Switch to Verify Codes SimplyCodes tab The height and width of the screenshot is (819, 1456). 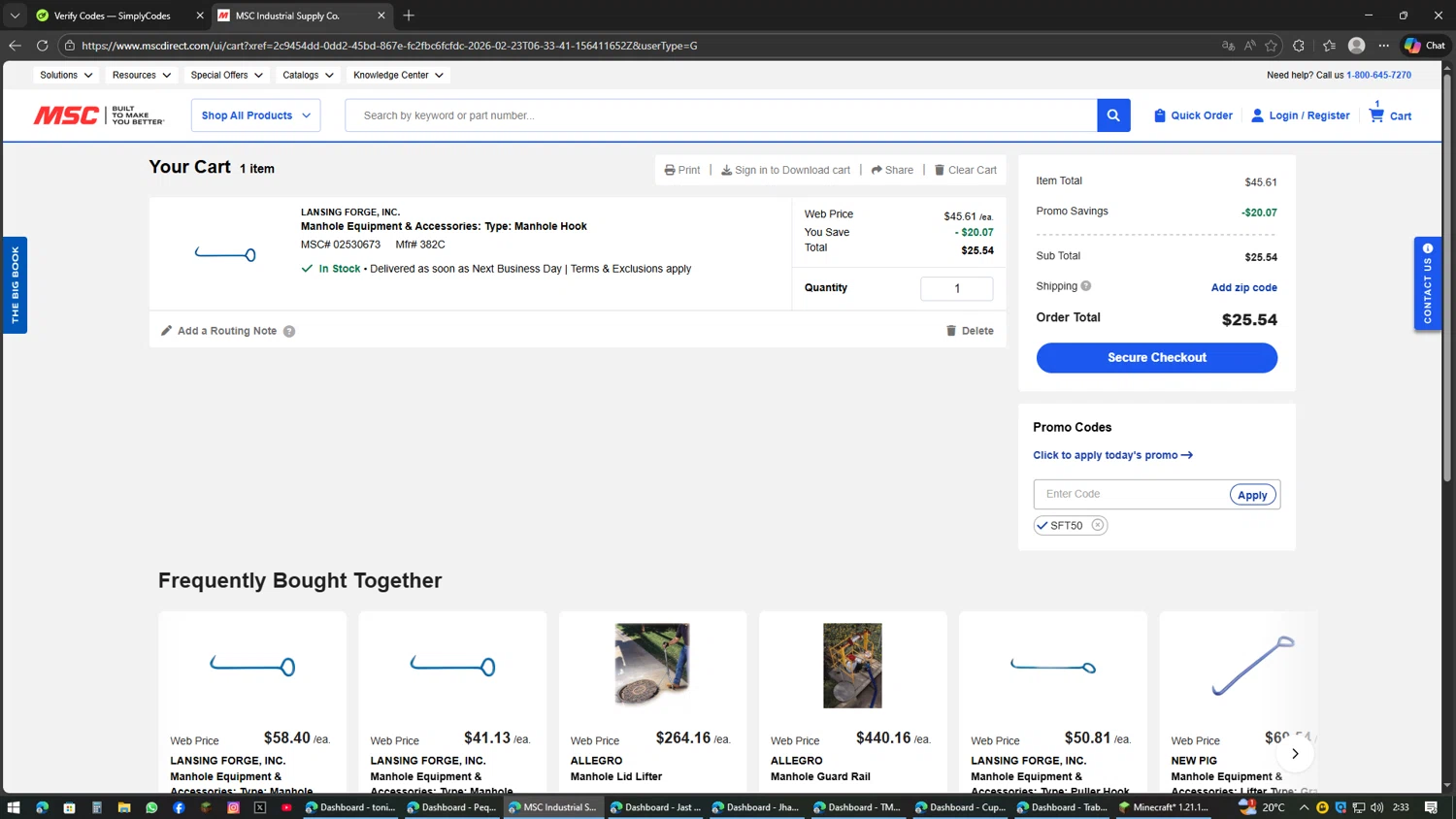[x=112, y=16]
